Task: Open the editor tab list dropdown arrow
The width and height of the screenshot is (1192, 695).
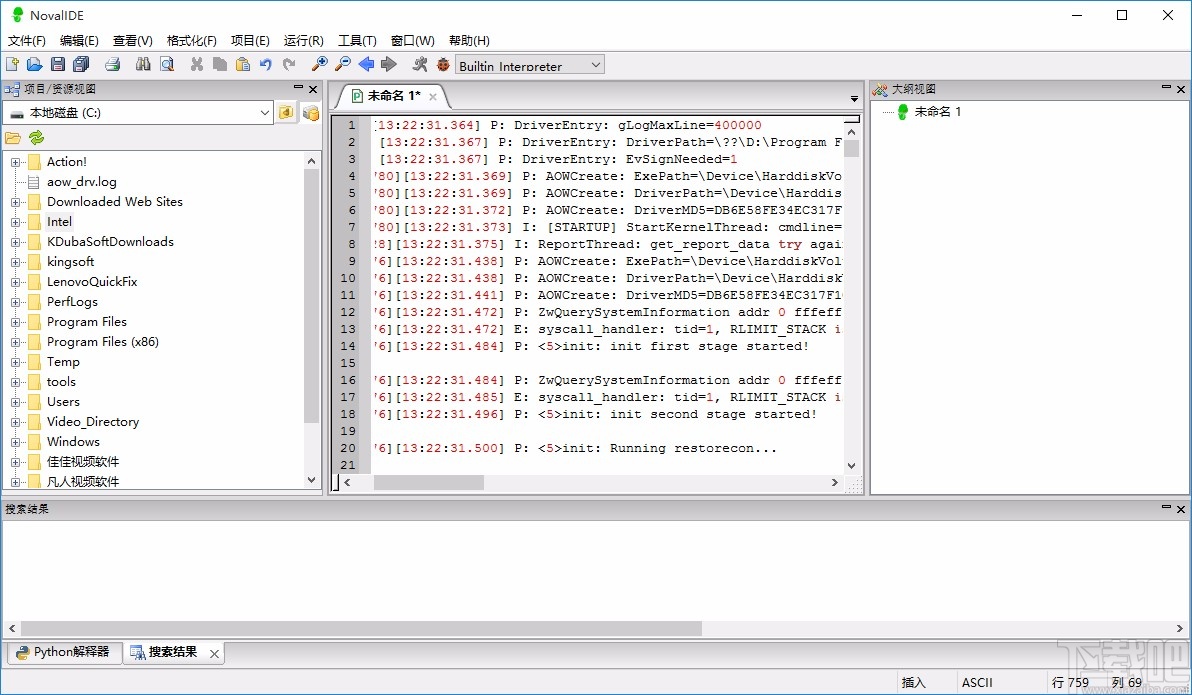Action: pyautogui.click(x=854, y=99)
